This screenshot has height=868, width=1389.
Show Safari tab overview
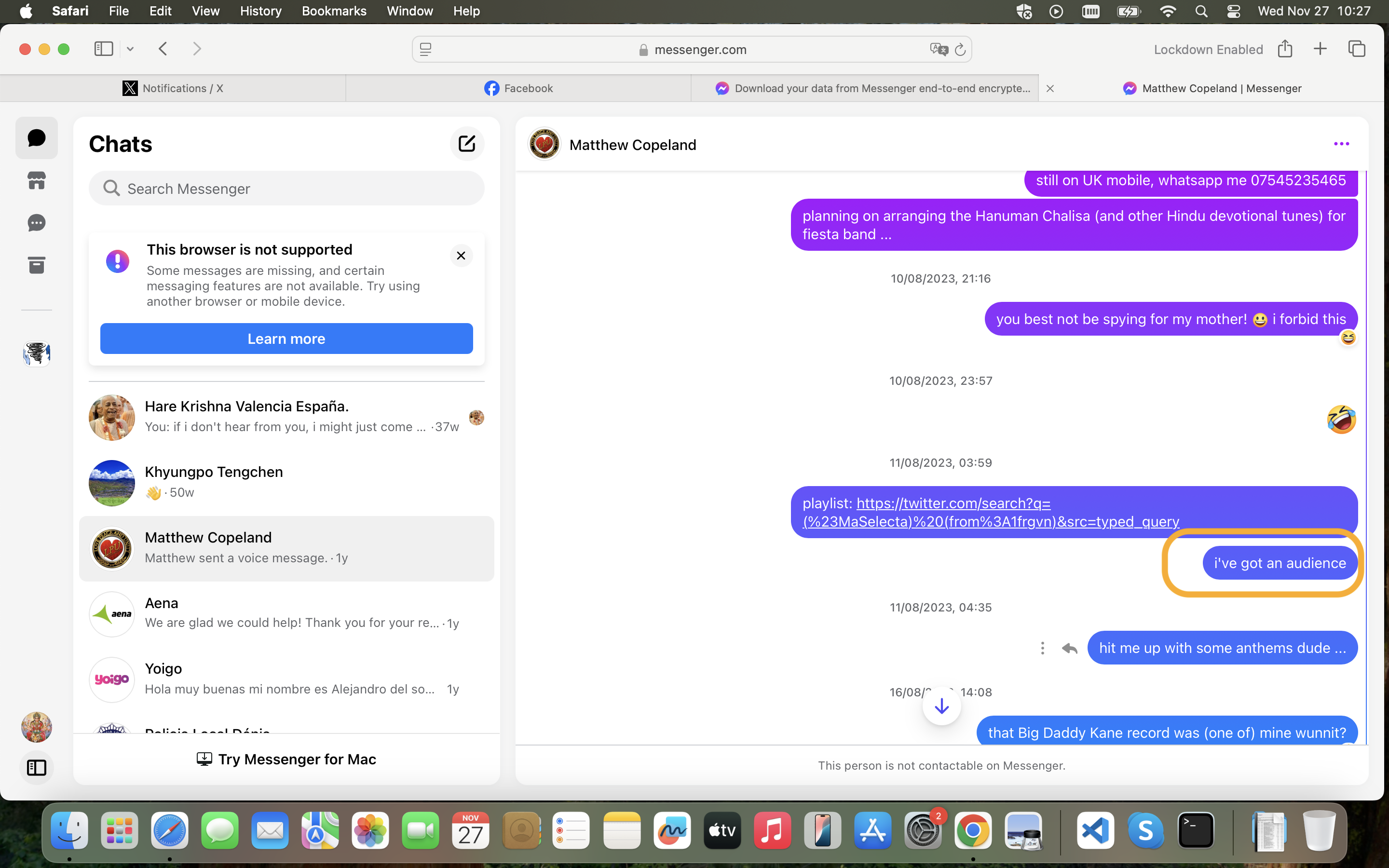coord(1357,49)
